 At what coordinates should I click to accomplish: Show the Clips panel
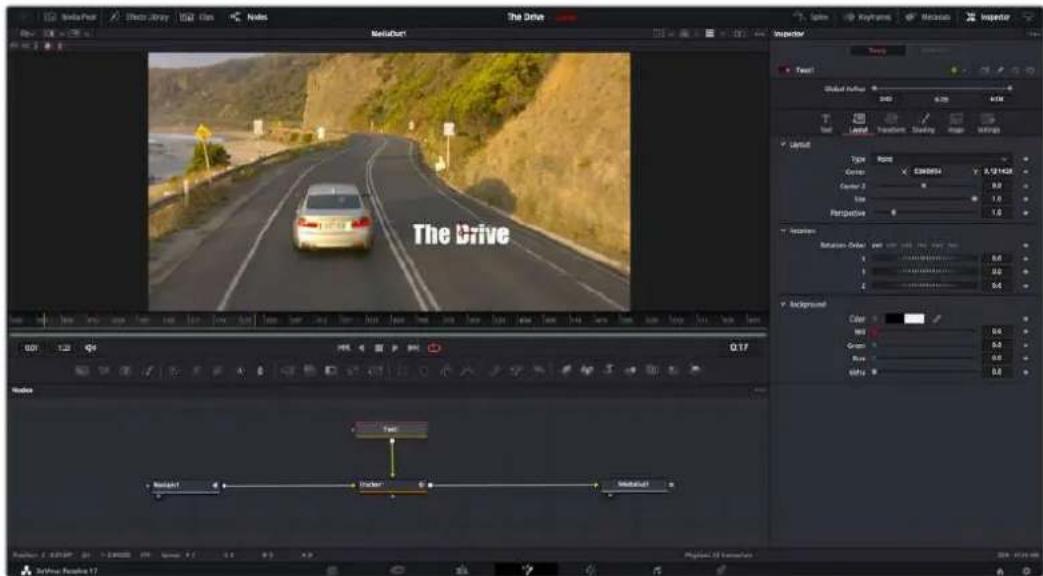pyautogui.click(x=198, y=17)
